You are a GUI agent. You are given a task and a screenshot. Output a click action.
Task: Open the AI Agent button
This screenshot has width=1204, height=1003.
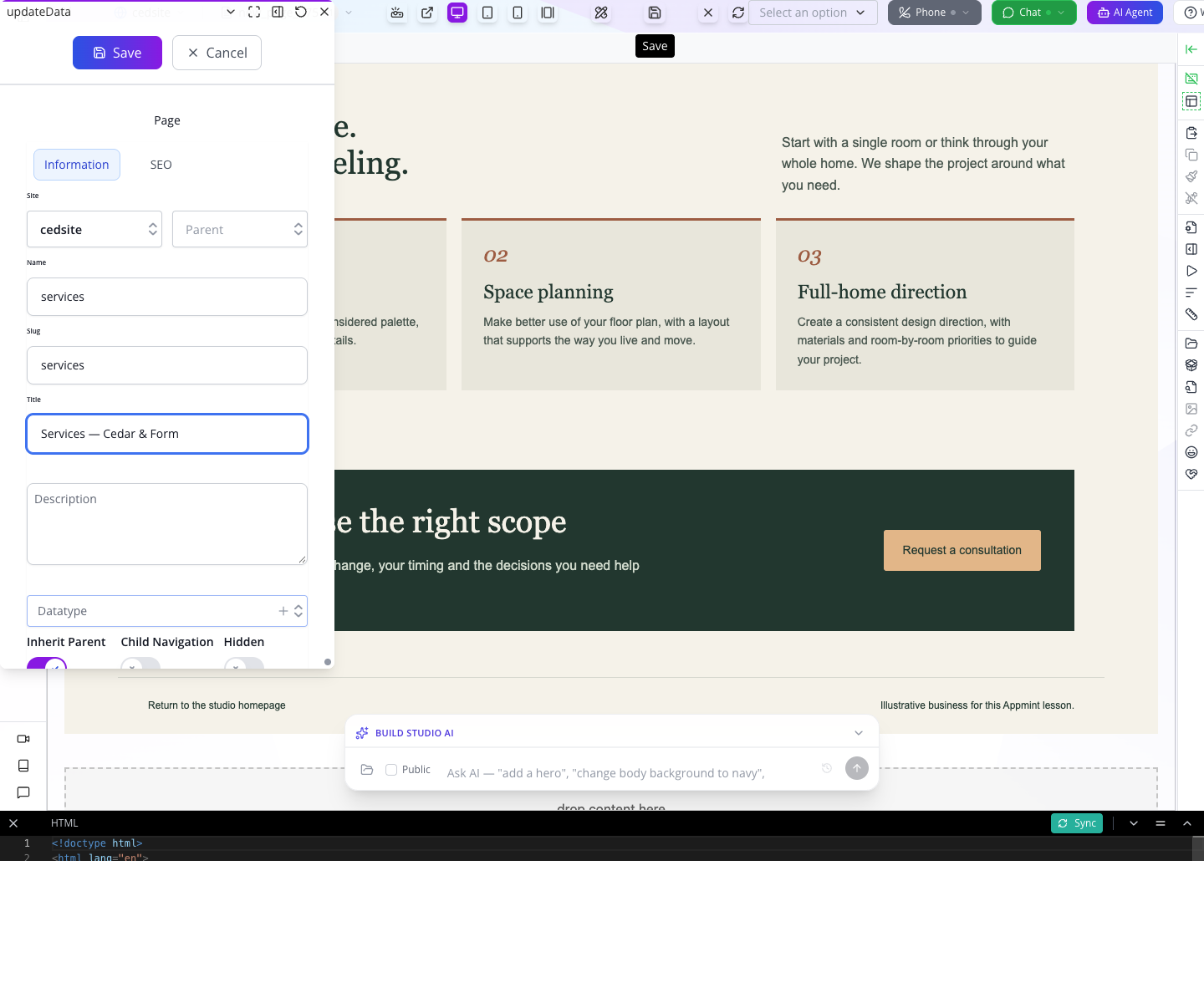click(x=1125, y=13)
